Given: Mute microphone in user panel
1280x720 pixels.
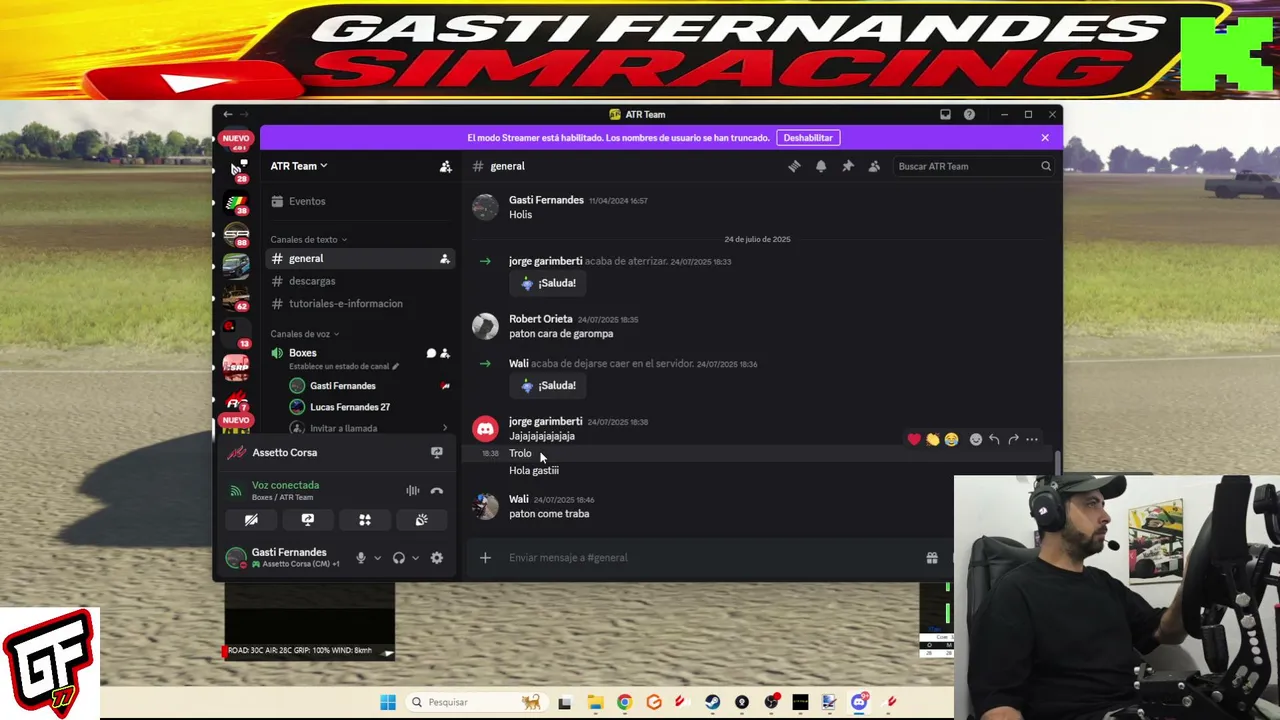Looking at the screenshot, I should (361, 558).
